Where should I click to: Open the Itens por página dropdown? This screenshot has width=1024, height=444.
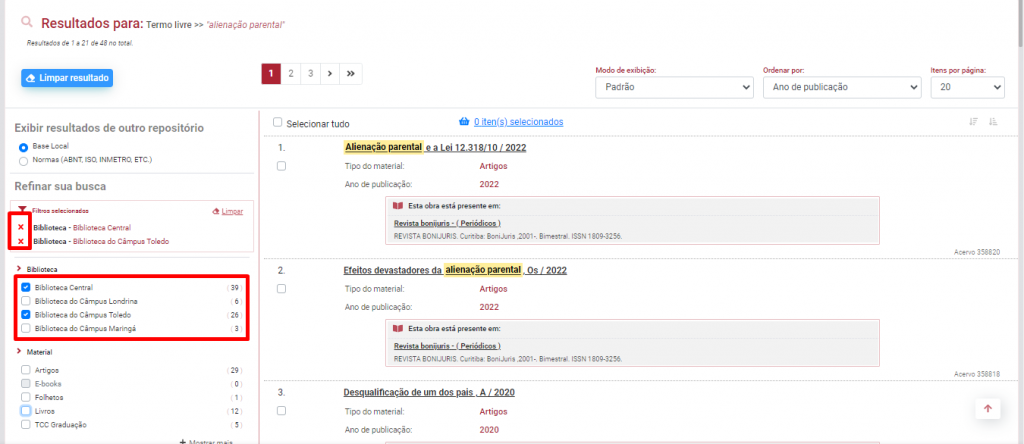tap(966, 87)
